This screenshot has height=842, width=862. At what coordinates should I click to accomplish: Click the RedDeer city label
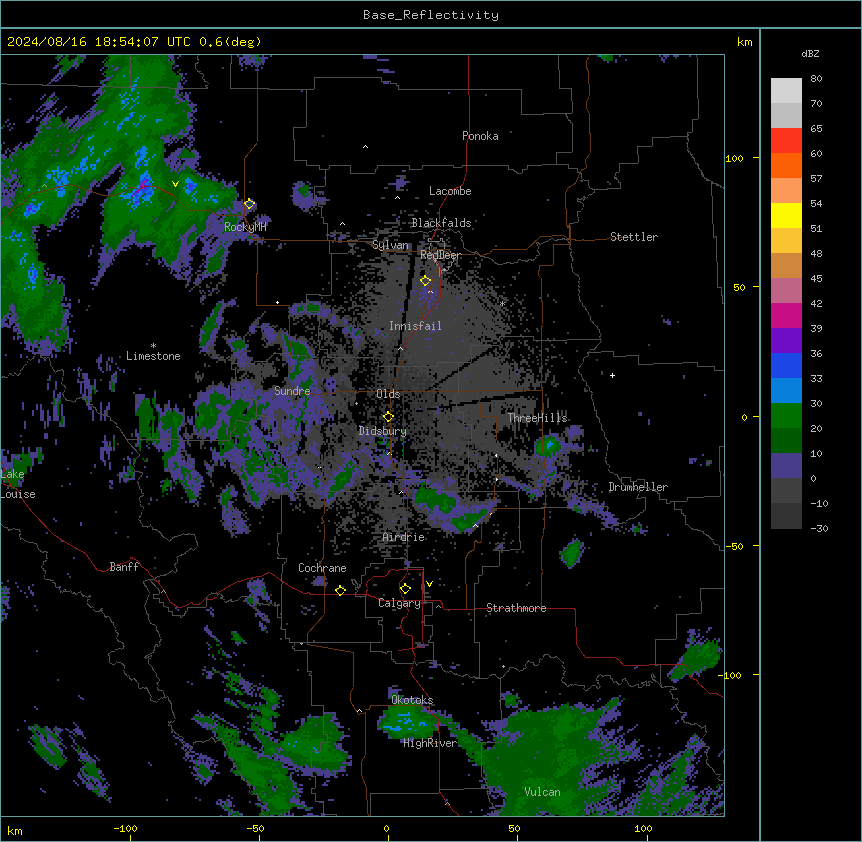[x=441, y=255]
